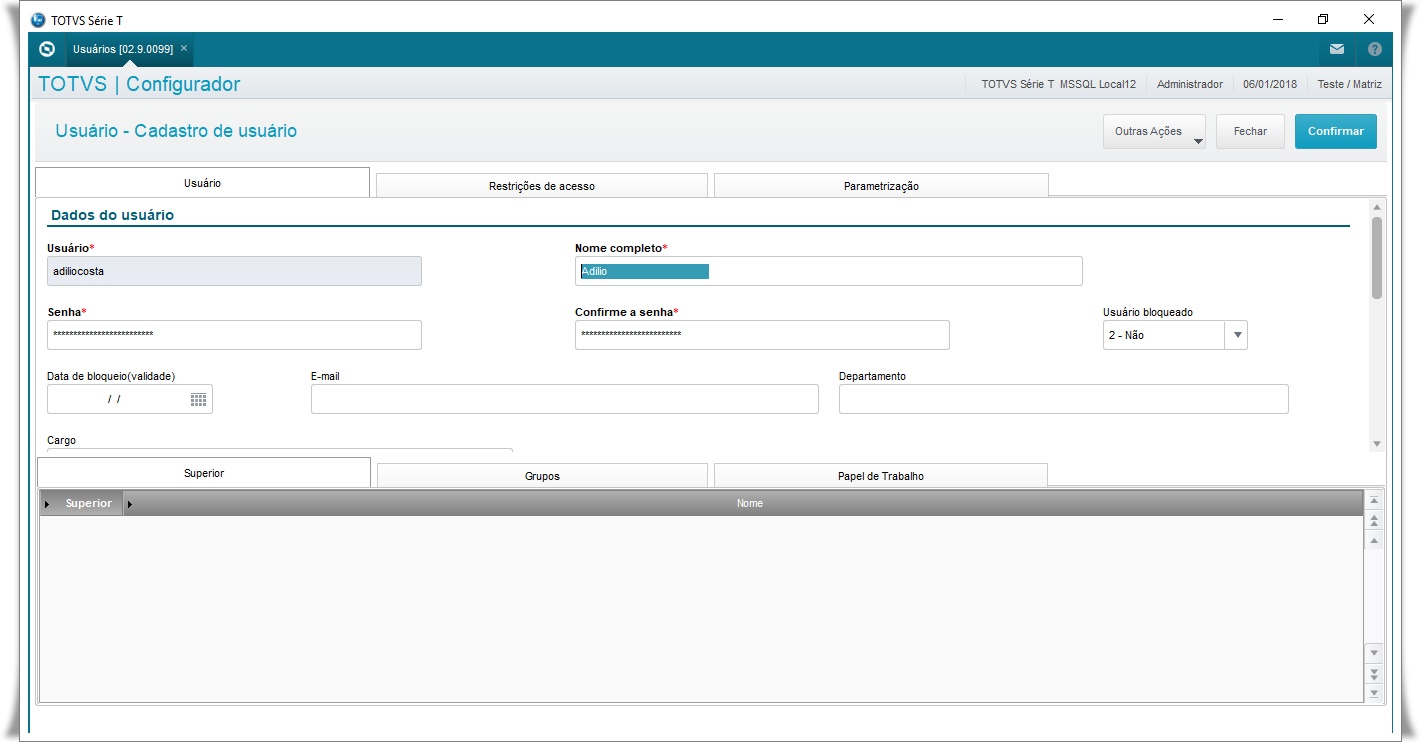The image size is (1421, 742).
Task: Click the Dados do usuário section heading
Action: click(x=112, y=215)
